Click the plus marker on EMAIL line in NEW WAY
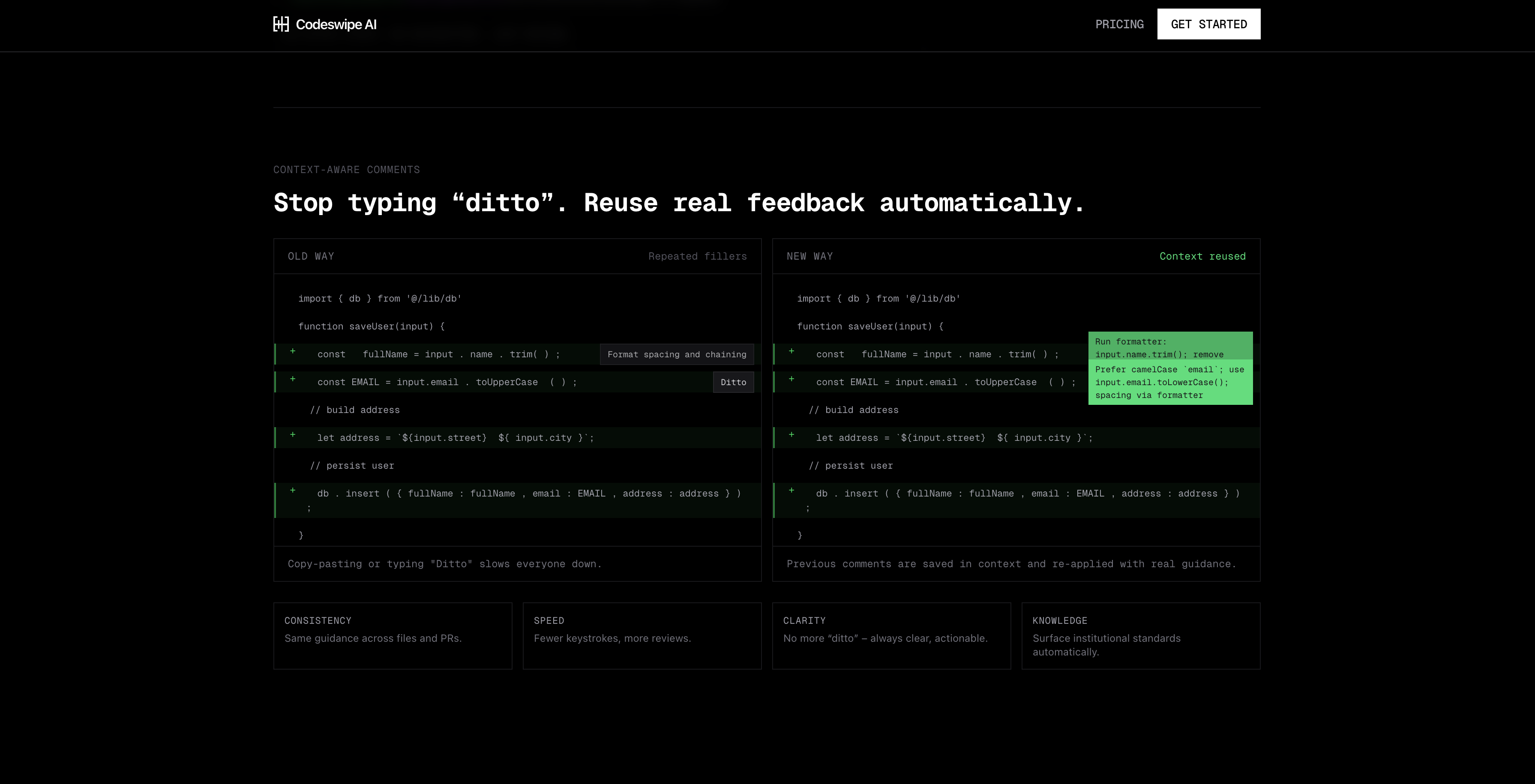1535x784 pixels. [791, 379]
